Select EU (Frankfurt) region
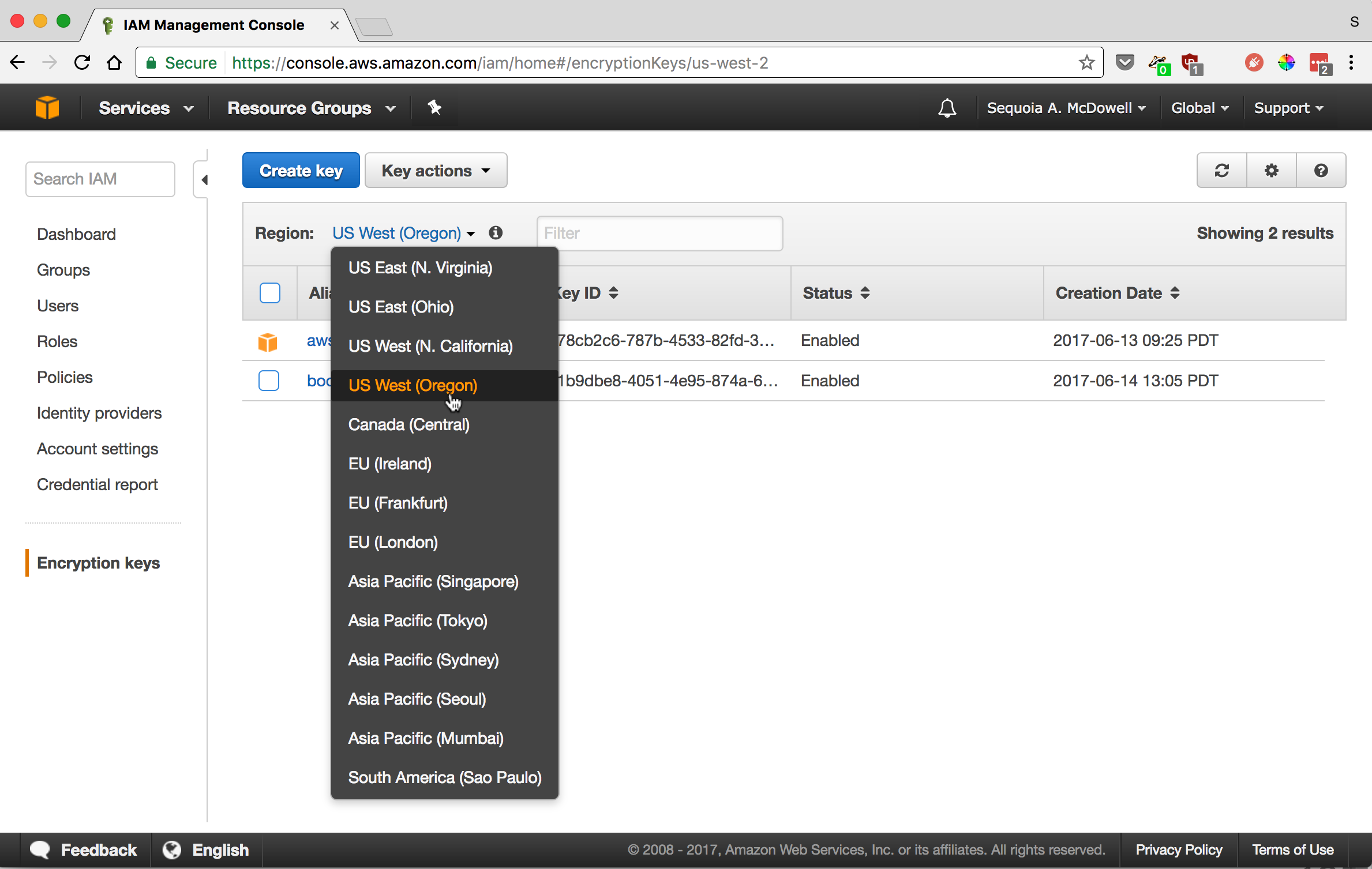The width and height of the screenshot is (1372, 869). tap(444, 503)
